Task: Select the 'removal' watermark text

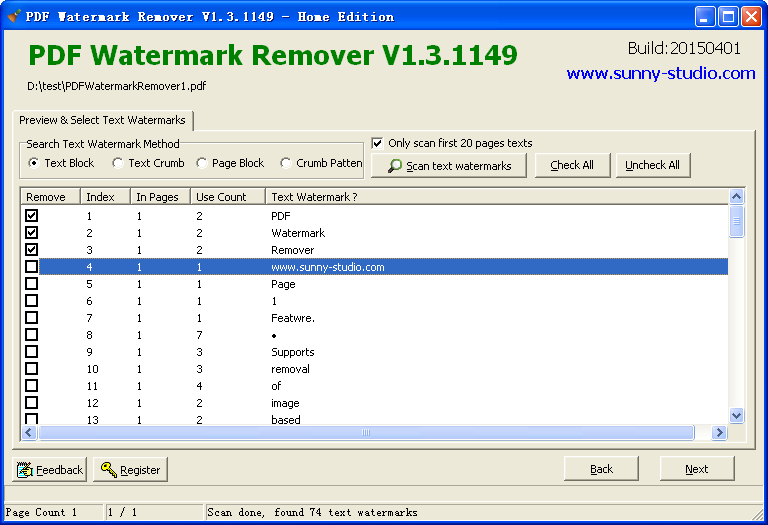Action: (290, 369)
